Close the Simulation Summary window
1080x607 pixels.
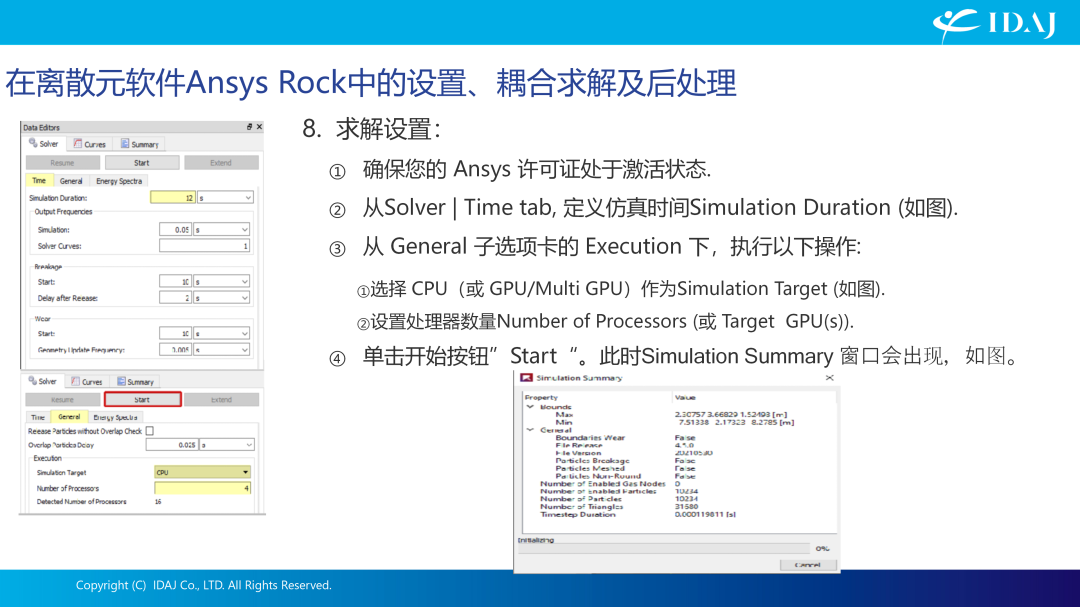point(829,378)
